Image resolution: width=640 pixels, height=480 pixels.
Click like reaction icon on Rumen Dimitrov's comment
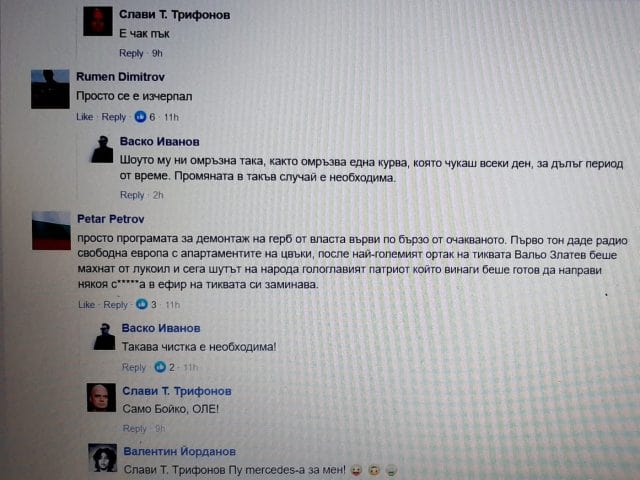[140, 117]
